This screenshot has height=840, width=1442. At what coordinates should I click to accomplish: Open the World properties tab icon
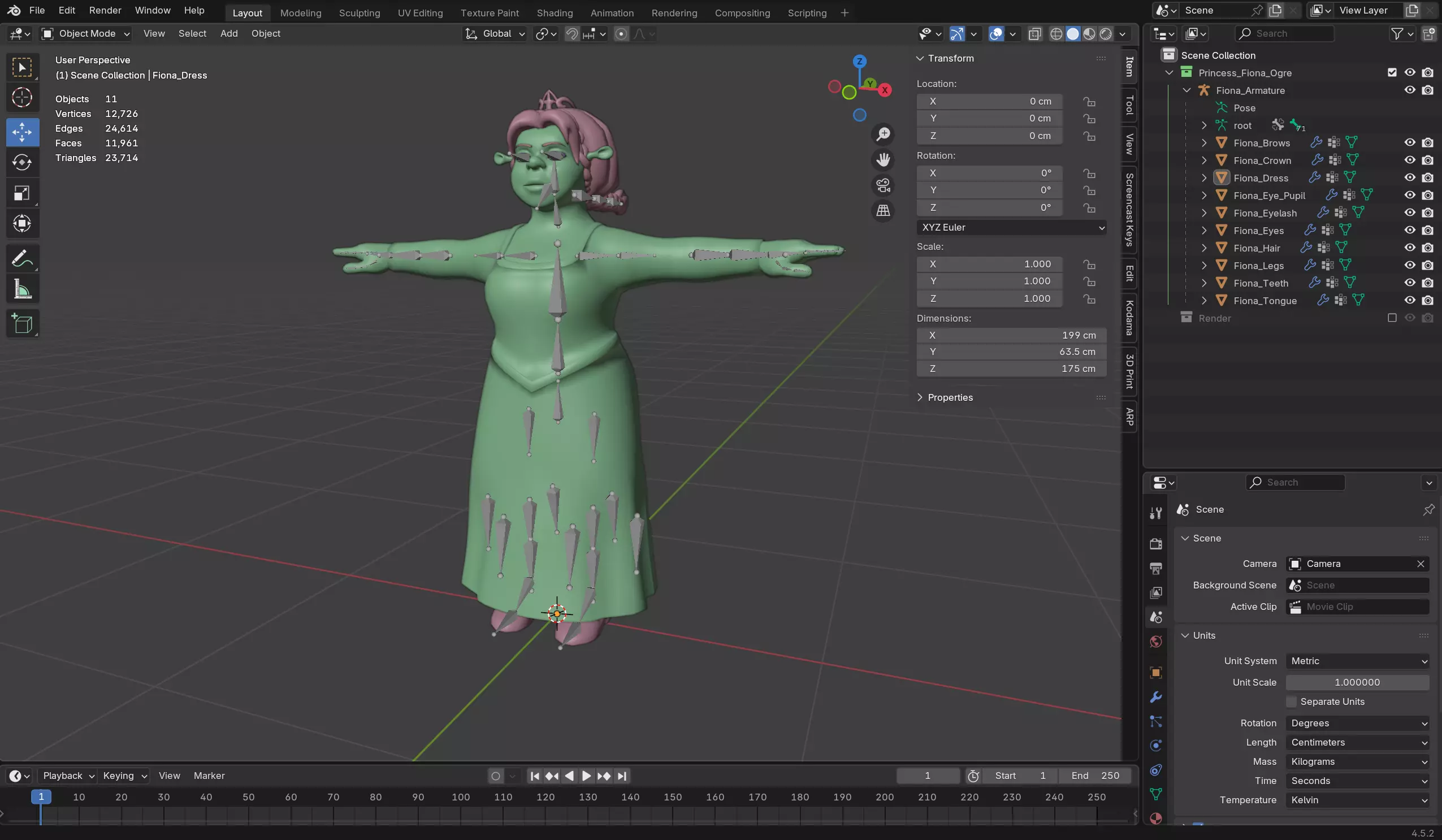point(1156,642)
